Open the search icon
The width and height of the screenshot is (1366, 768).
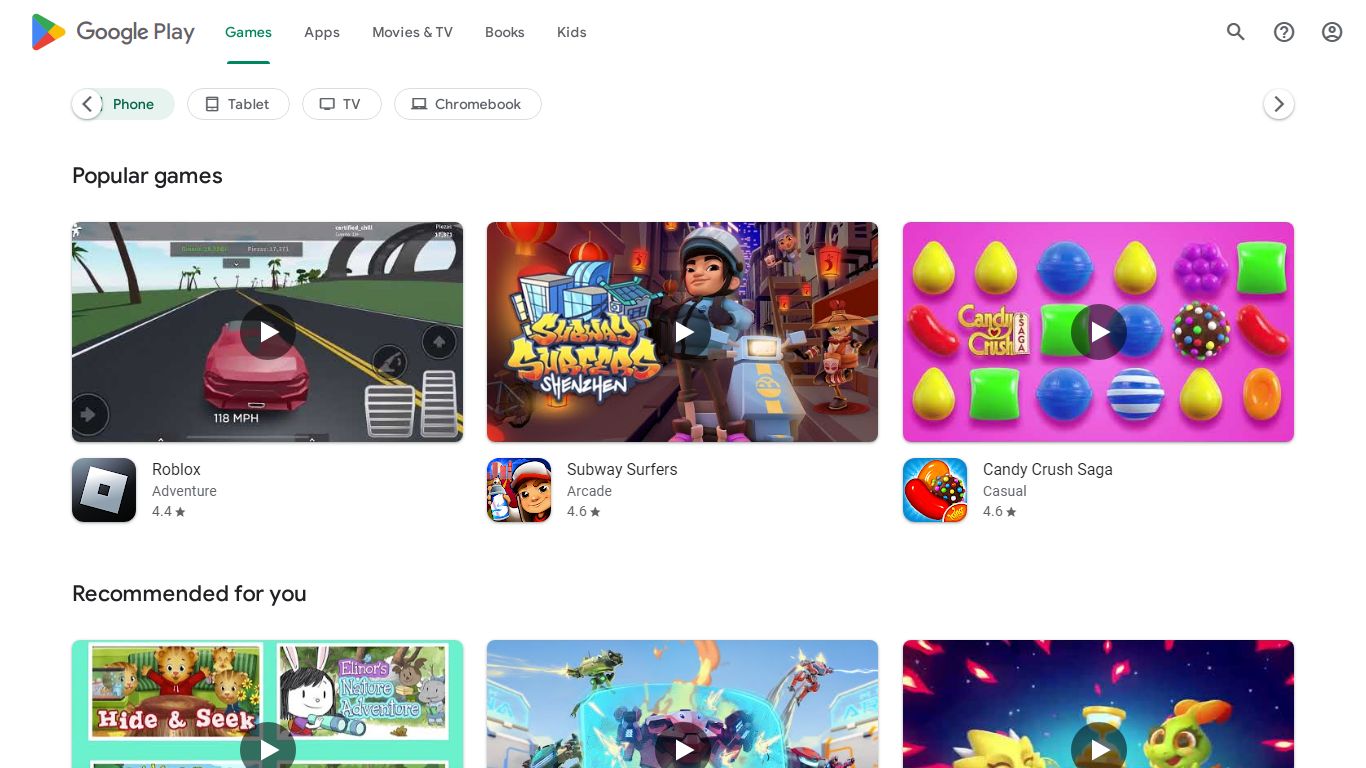pos(1236,32)
